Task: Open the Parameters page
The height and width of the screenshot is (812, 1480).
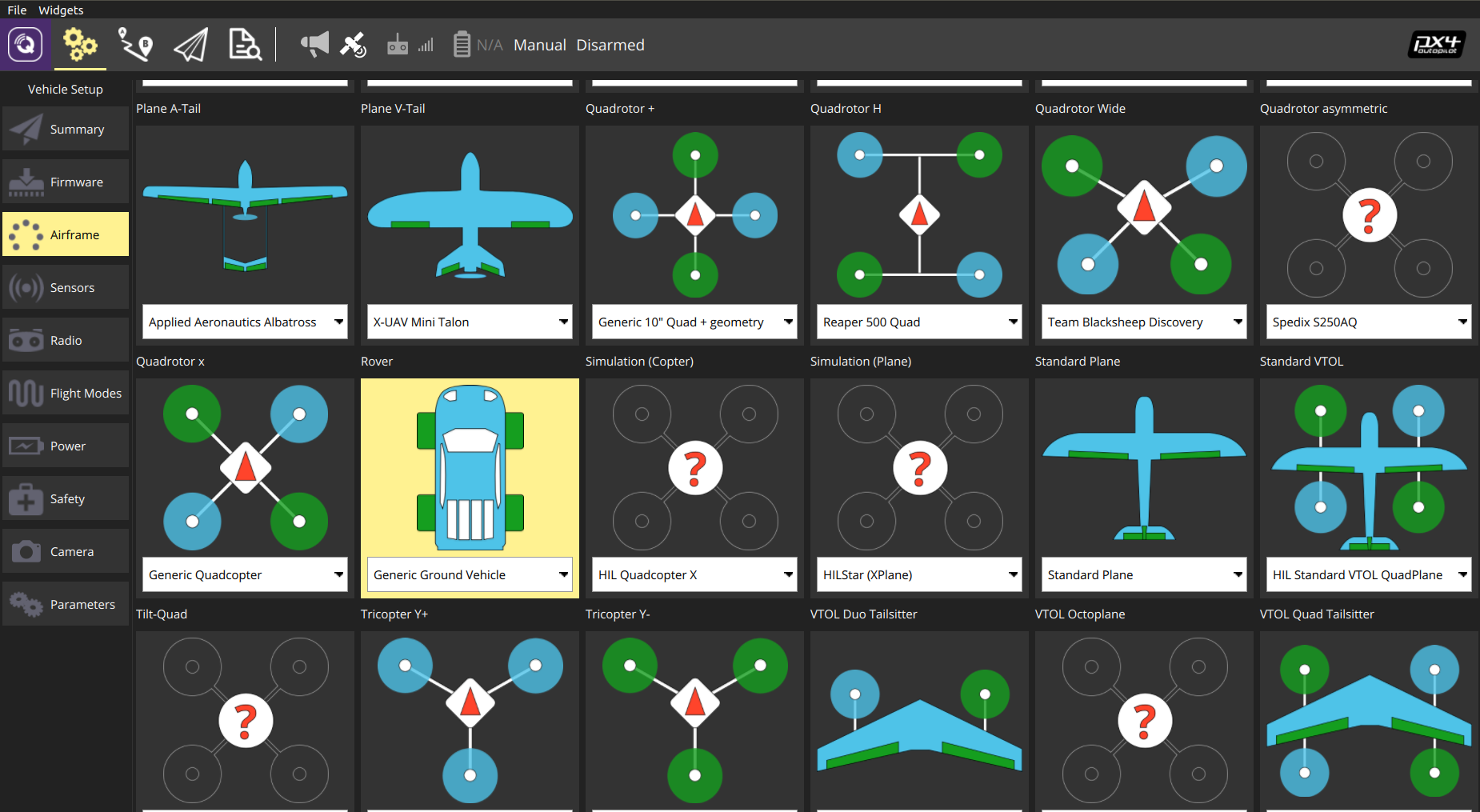Action: point(66,604)
